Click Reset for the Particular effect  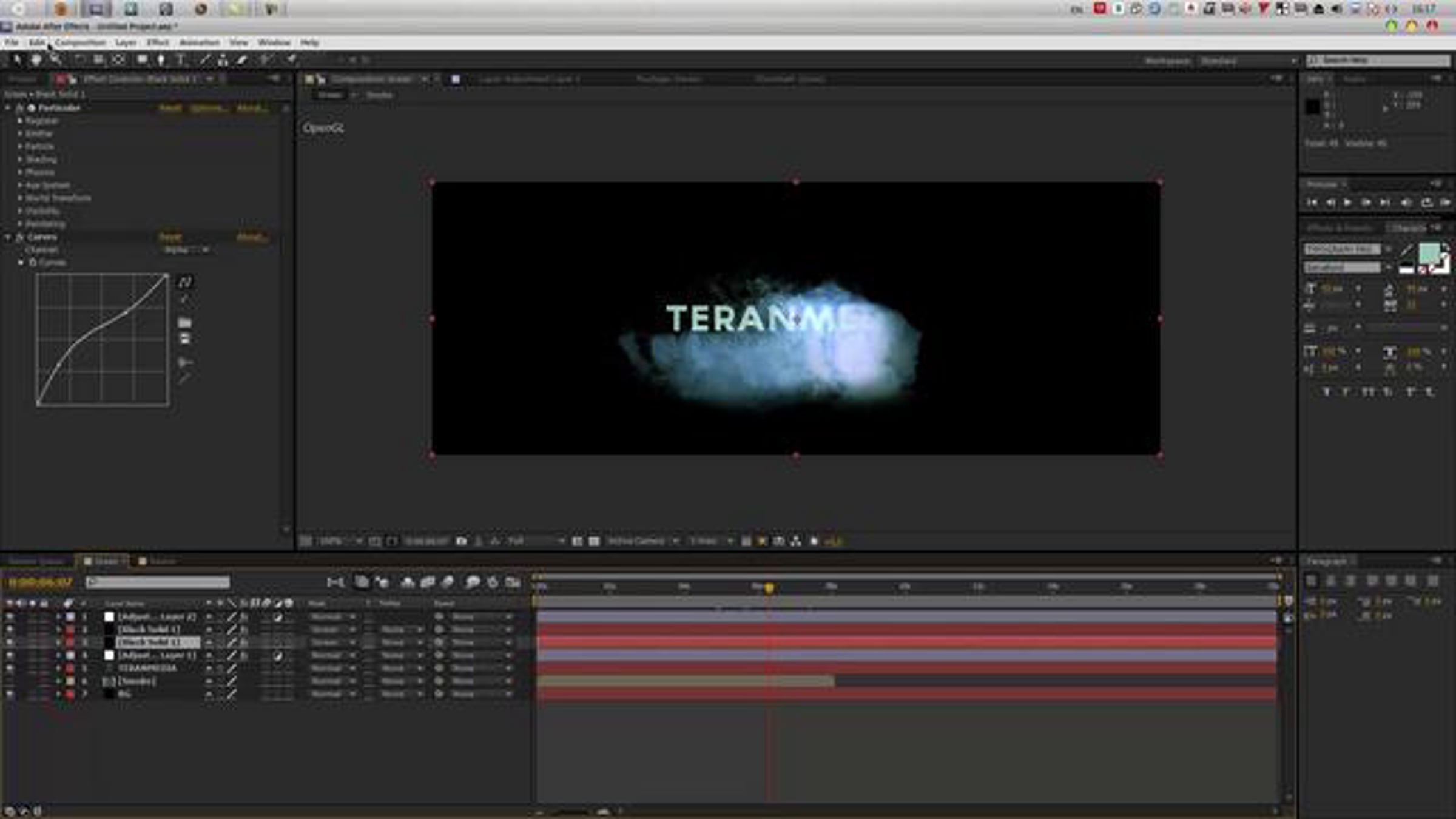click(170, 108)
